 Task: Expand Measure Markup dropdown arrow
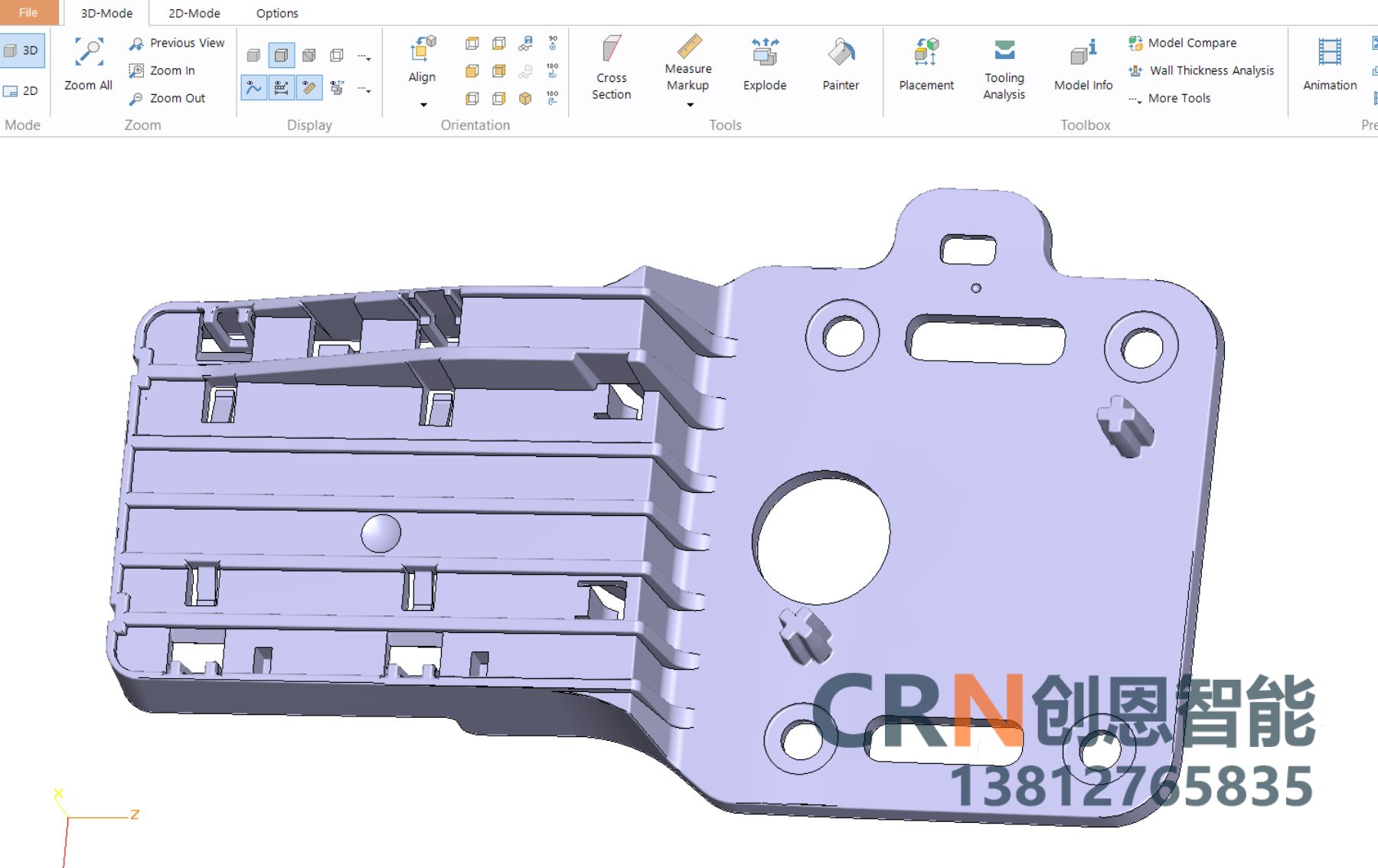pyautogui.click(x=689, y=105)
